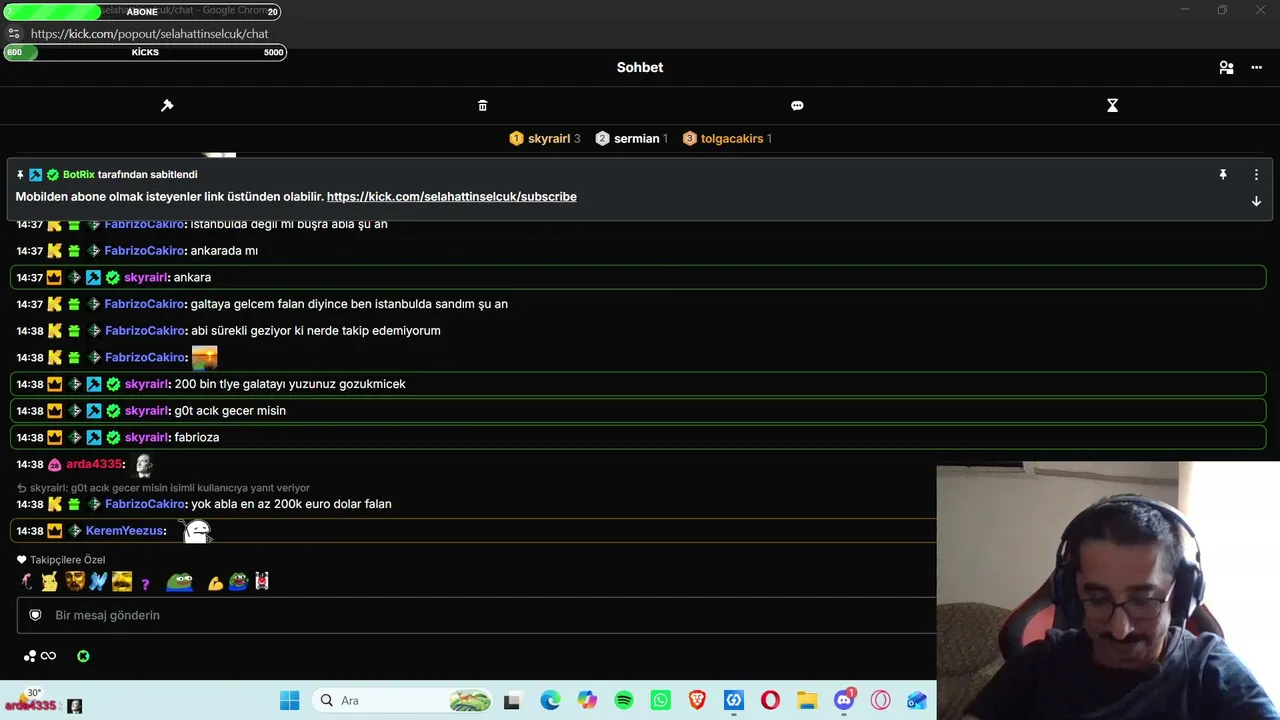Open Spotify from the taskbar
The image size is (1280, 720).
pos(624,701)
